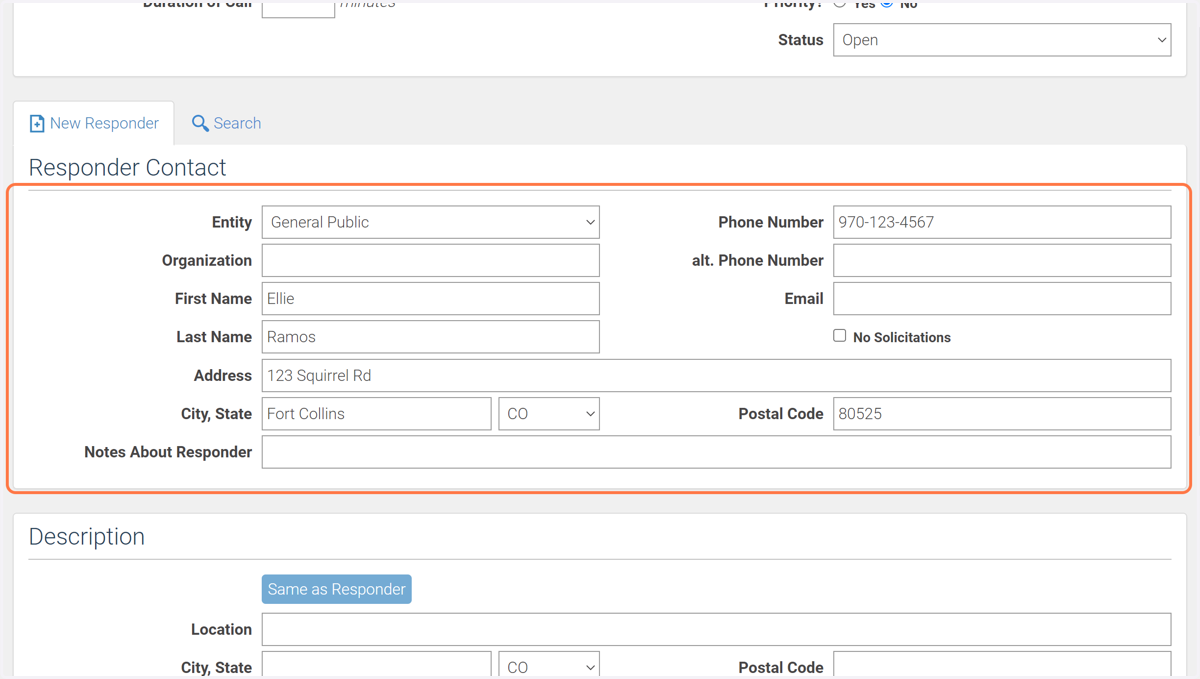Viewport: 1200px width, 679px height.
Task: Open the Entity dropdown showing General Public
Action: [431, 222]
